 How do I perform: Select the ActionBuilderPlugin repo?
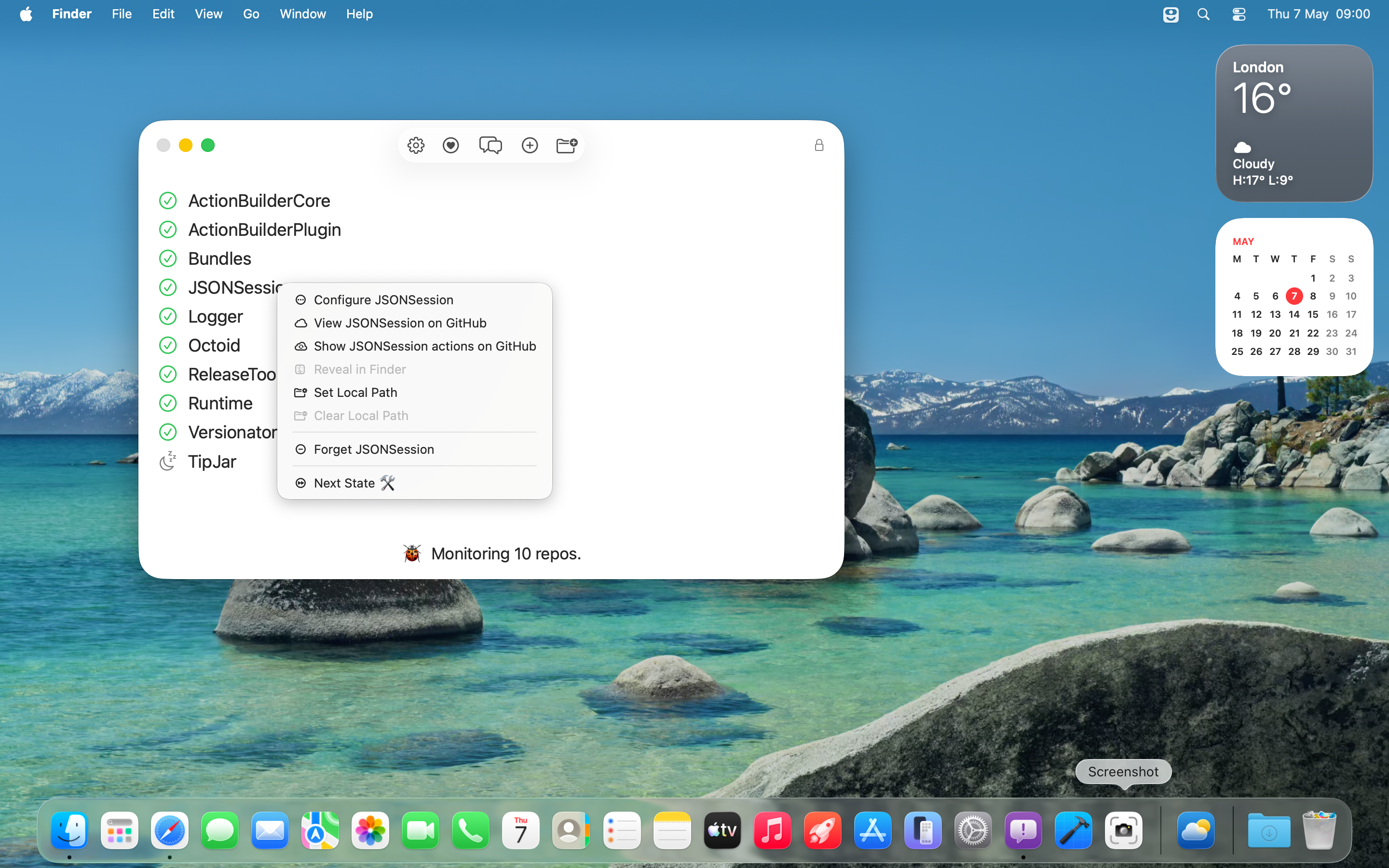[x=265, y=230]
